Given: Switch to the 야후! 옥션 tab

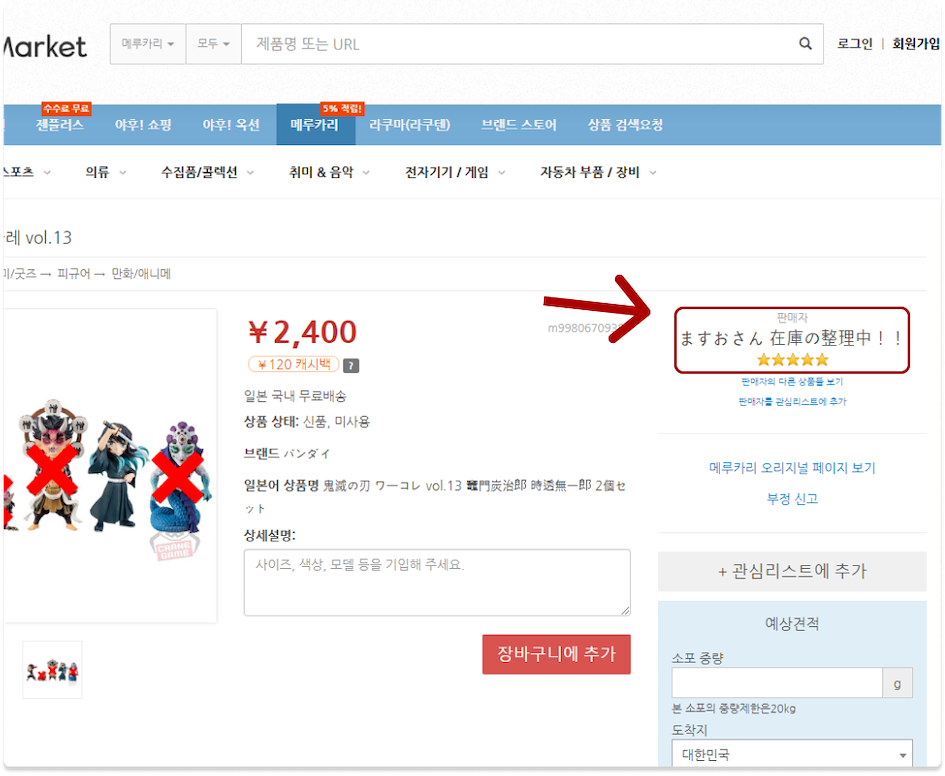Looking at the screenshot, I should tap(231, 125).
